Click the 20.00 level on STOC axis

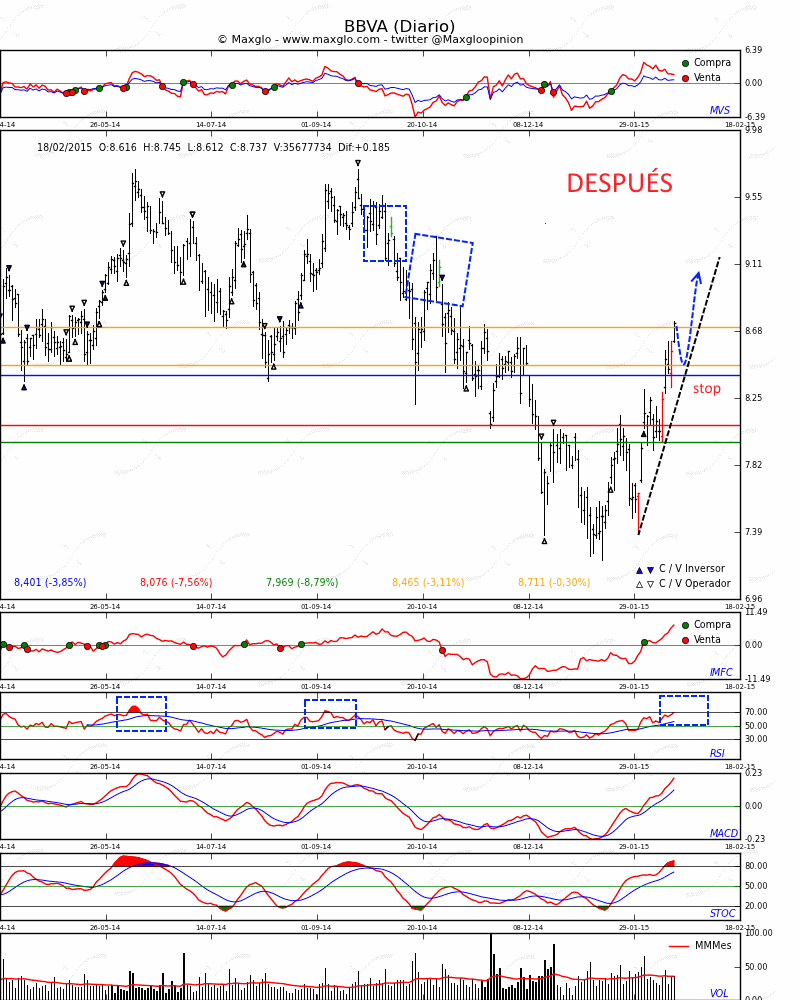coord(756,906)
